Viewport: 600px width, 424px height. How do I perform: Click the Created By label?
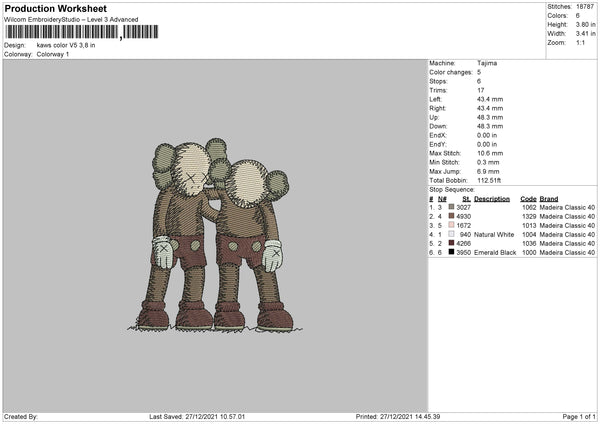coord(21,417)
